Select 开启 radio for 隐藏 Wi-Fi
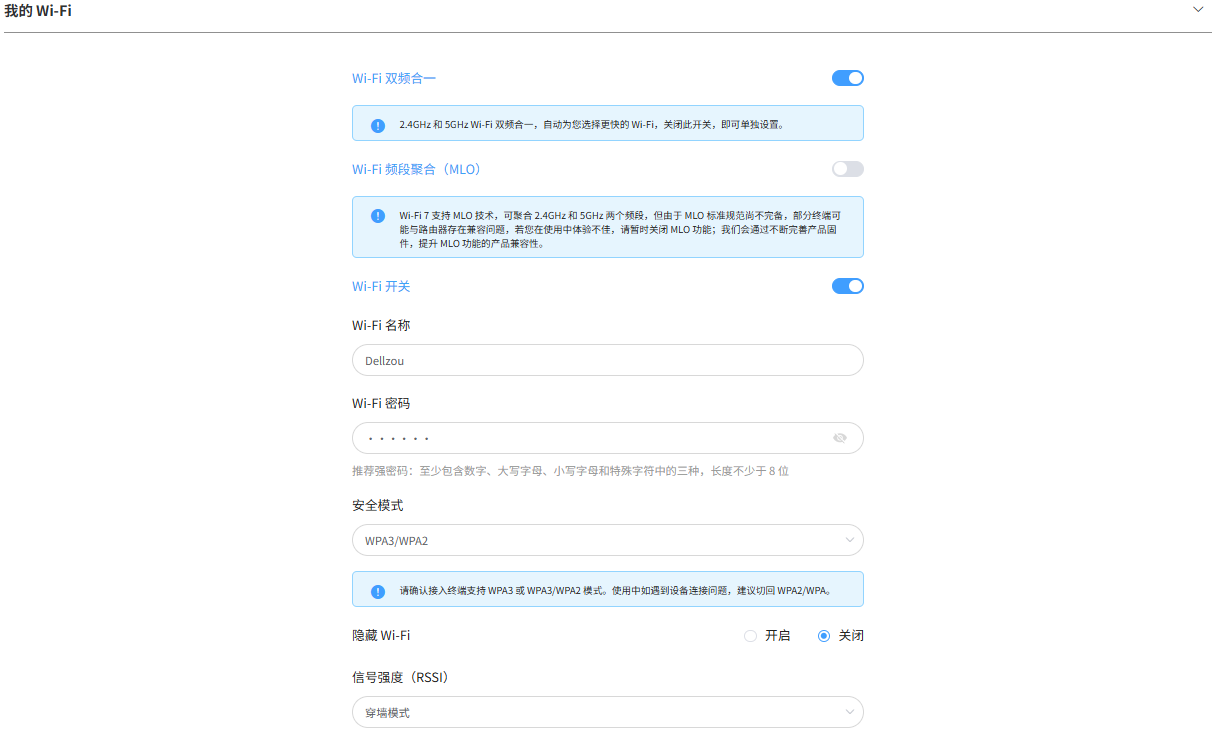1215x731 pixels. [x=750, y=636]
